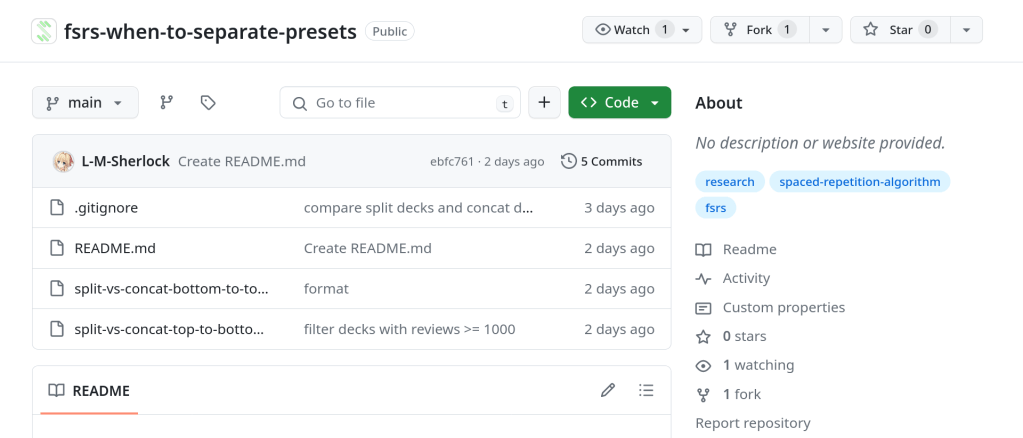Click the repository logo icon
The image size is (1023, 438).
pyautogui.click(x=44, y=31)
